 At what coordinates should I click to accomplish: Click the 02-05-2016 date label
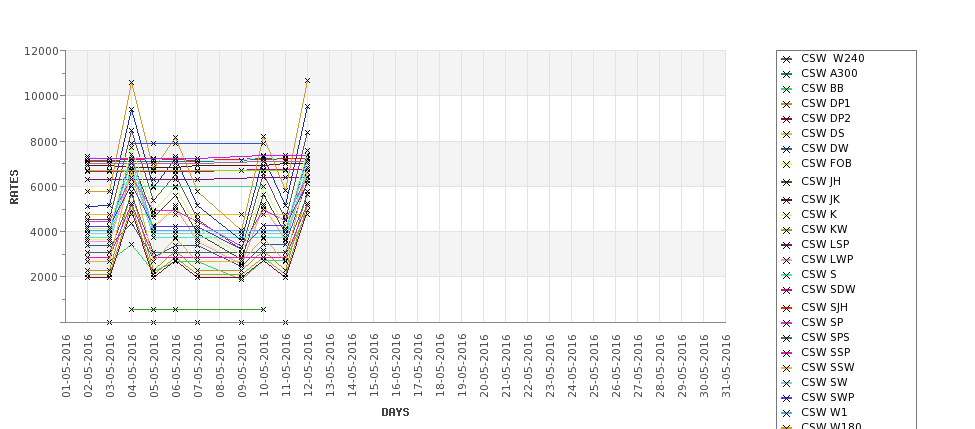click(x=88, y=366)
